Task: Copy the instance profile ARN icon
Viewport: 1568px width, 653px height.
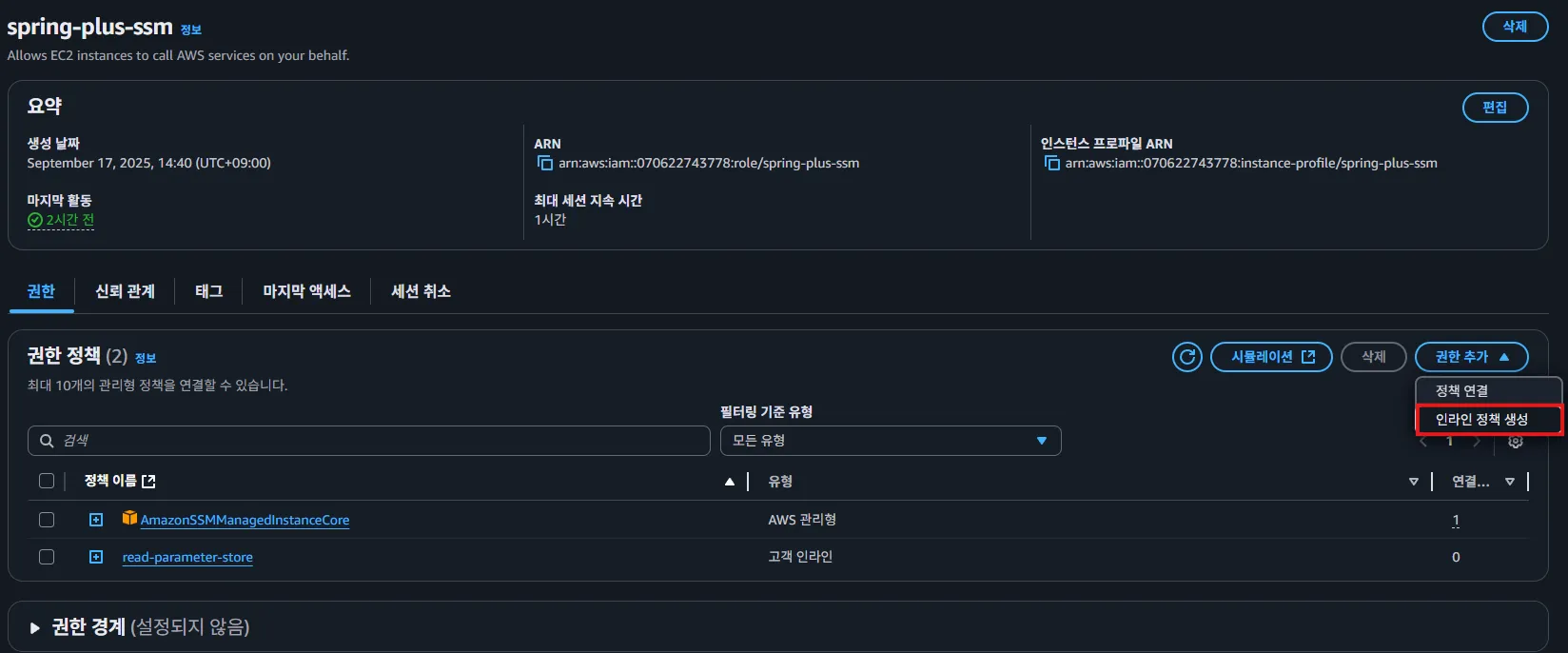Action: (x=1051, y=164)
